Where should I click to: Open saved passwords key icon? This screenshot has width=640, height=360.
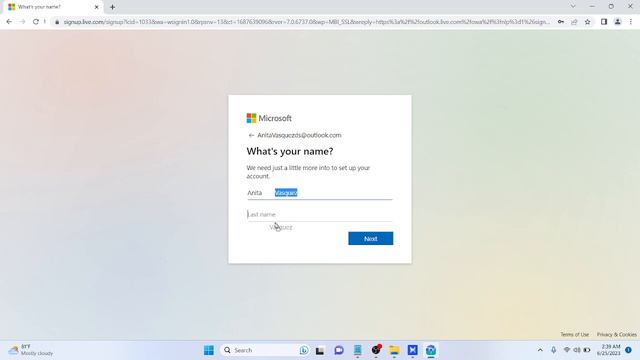[561, 22]
